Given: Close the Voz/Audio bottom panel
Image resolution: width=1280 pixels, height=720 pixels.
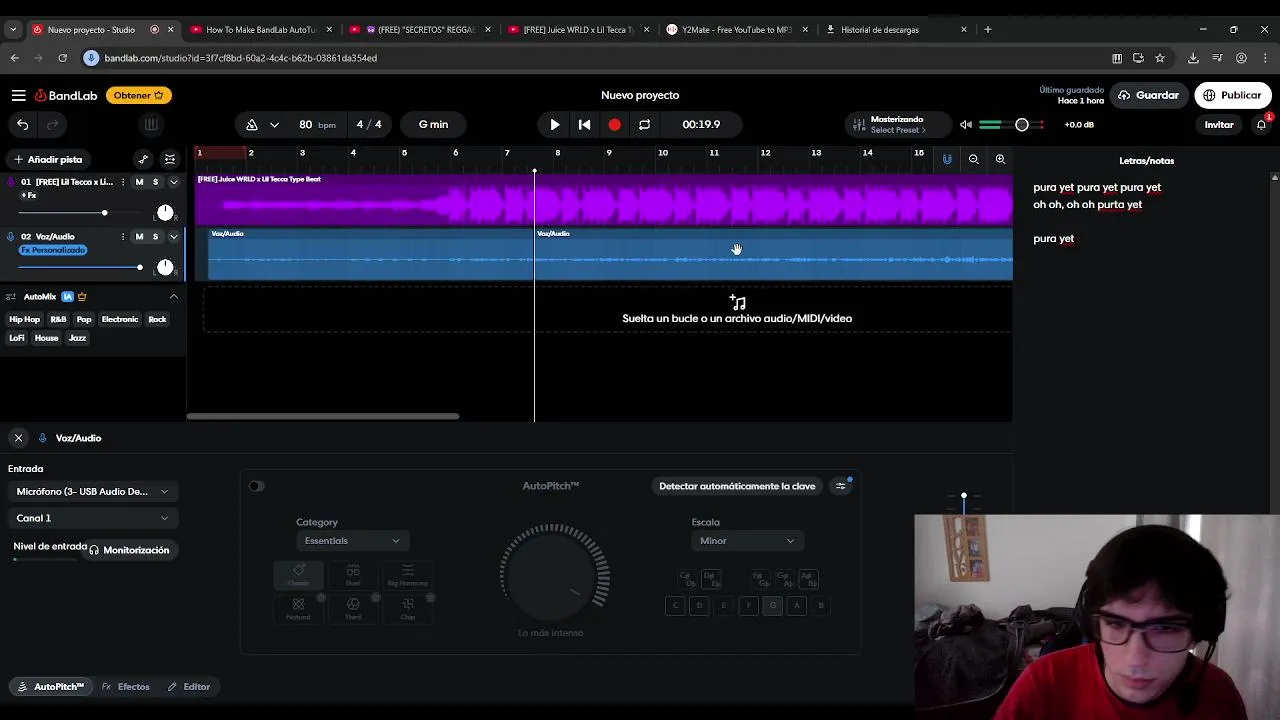Looking at the screenshot, I should click(18, 438).
